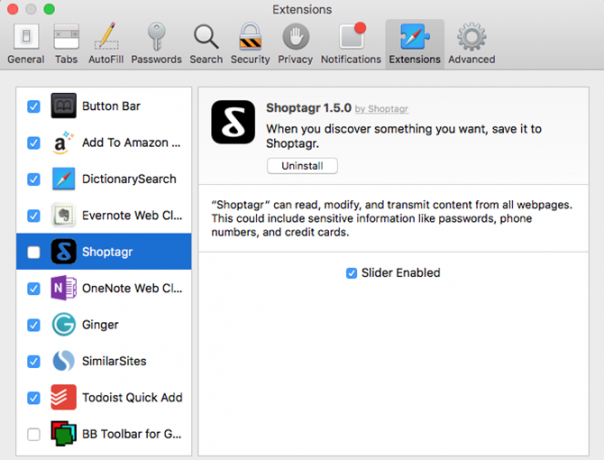Select the Shoptagr name in the list
Image resolution: width=604 pixels, height=460 pixels.
point(107,252)
